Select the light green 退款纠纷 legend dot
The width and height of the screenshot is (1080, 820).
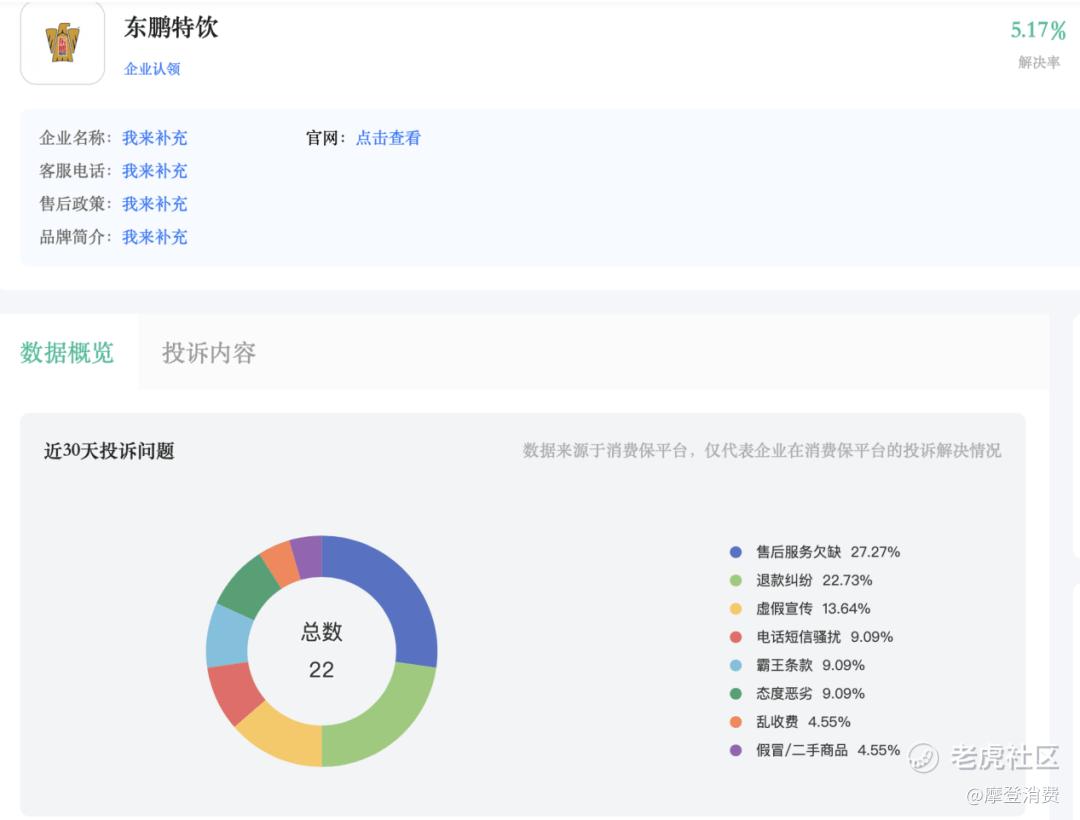click(736, 580)
